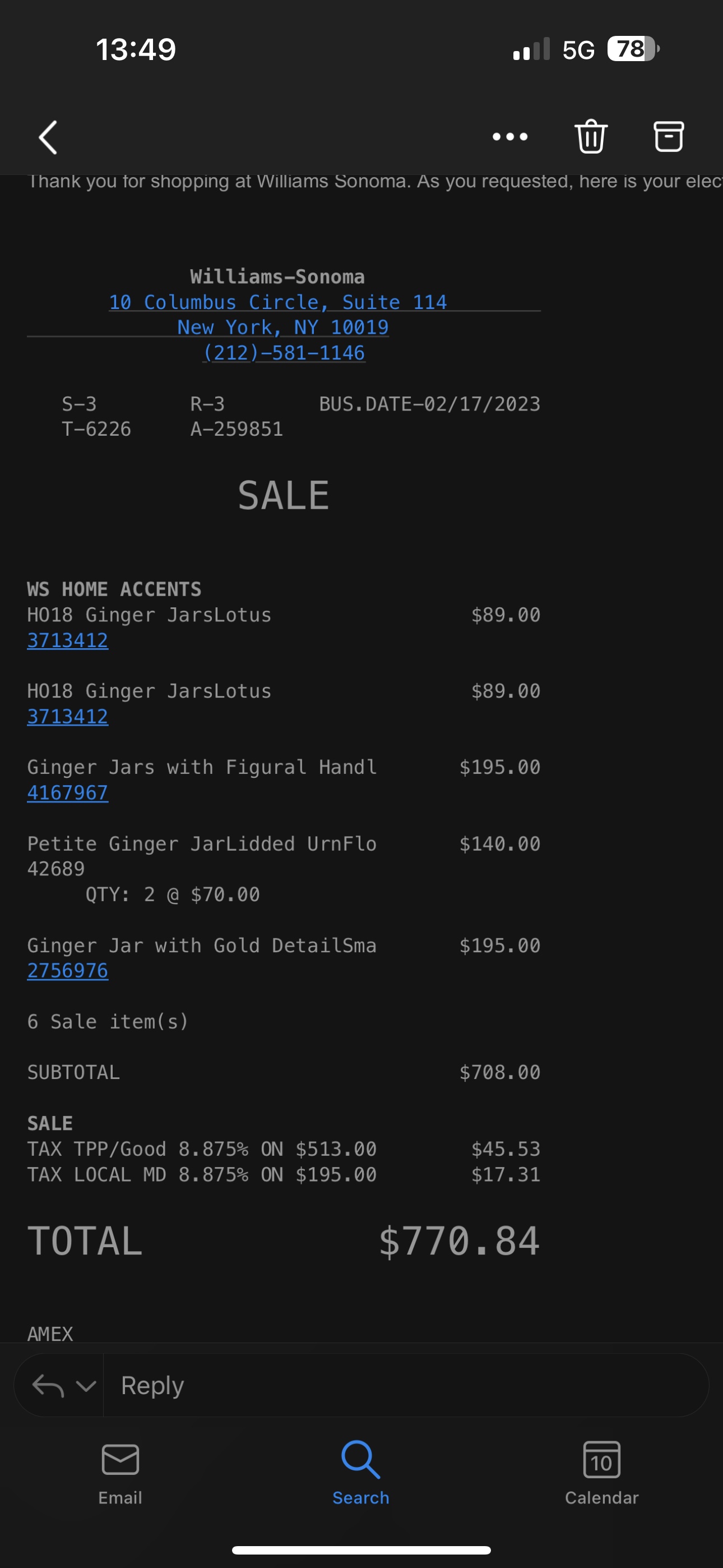Tap the back arrow icon
Viewport: 723px width, 1568px height.
pyautogui.click(x=48, y=137)
